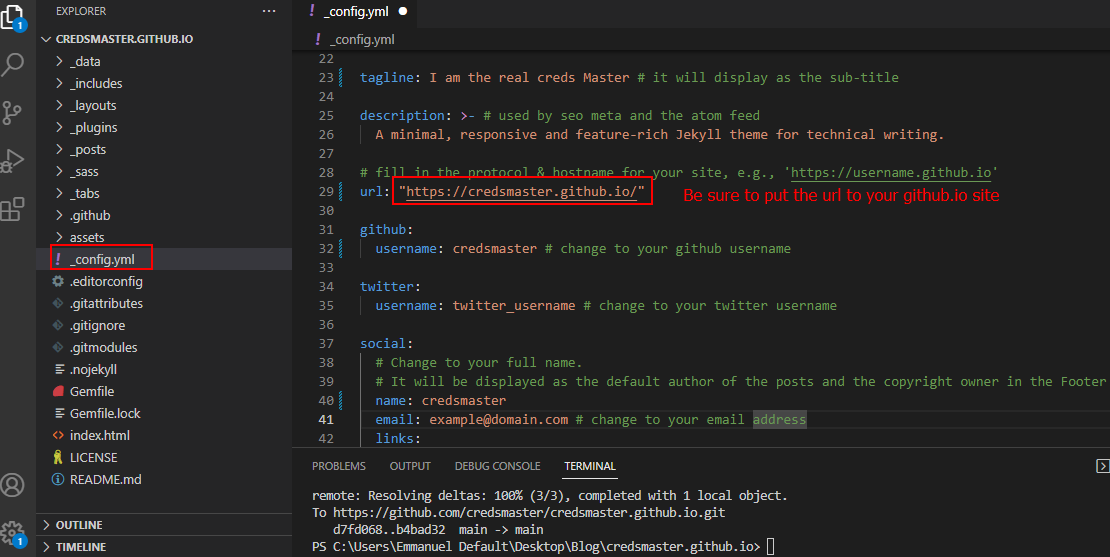The height and width of the screenshot is (557, 1110).
Task: Open the Accounts icon in activity bar
Action: 13,485
